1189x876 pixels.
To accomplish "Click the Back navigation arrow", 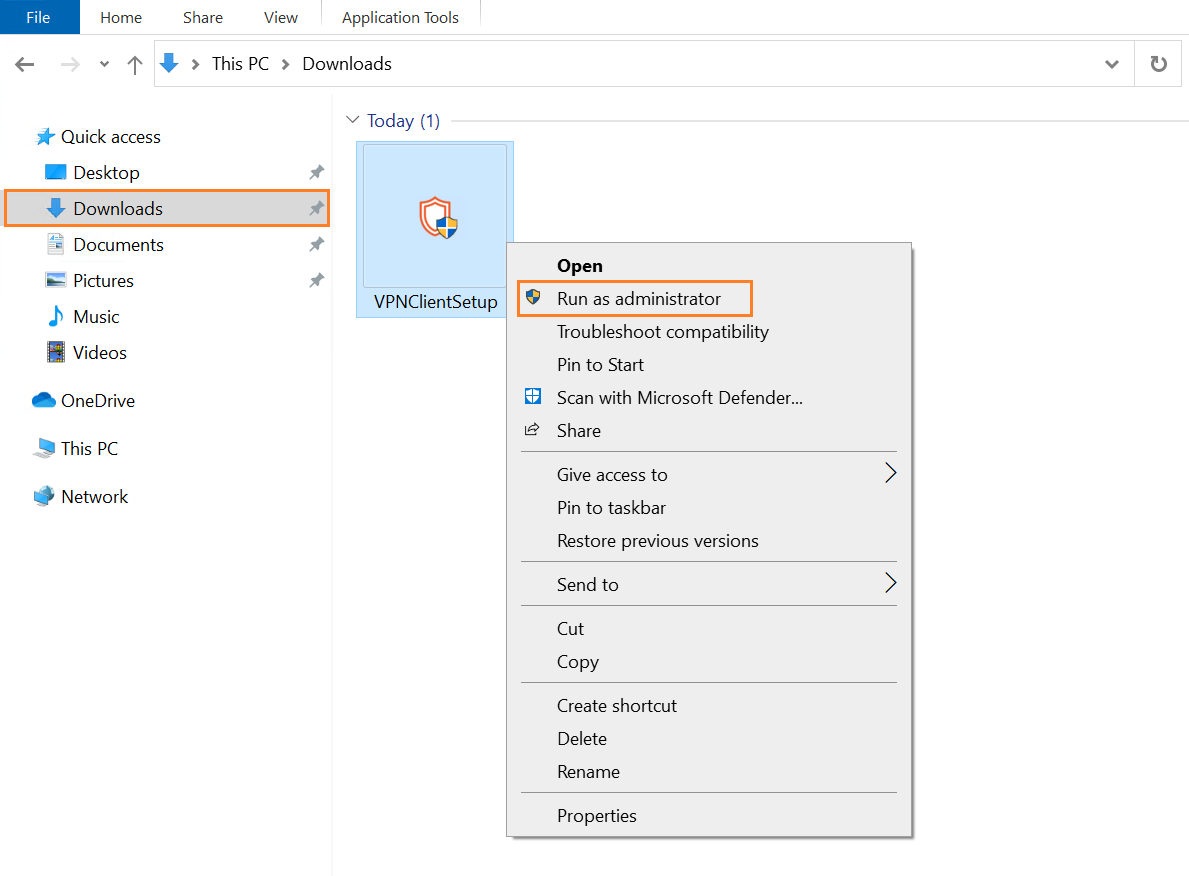I will (25, 64).
